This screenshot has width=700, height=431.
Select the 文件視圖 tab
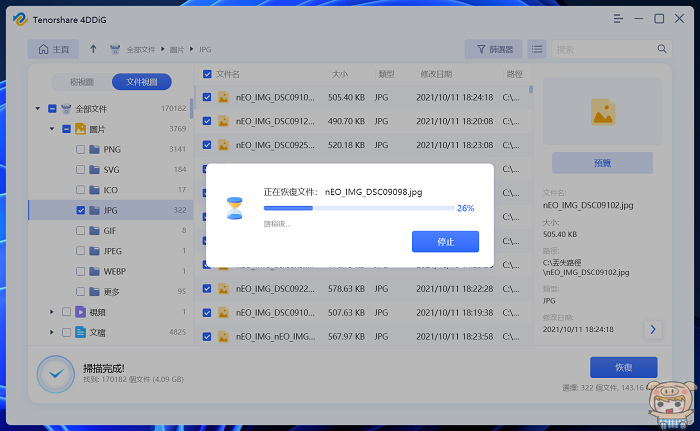point(141,82)
